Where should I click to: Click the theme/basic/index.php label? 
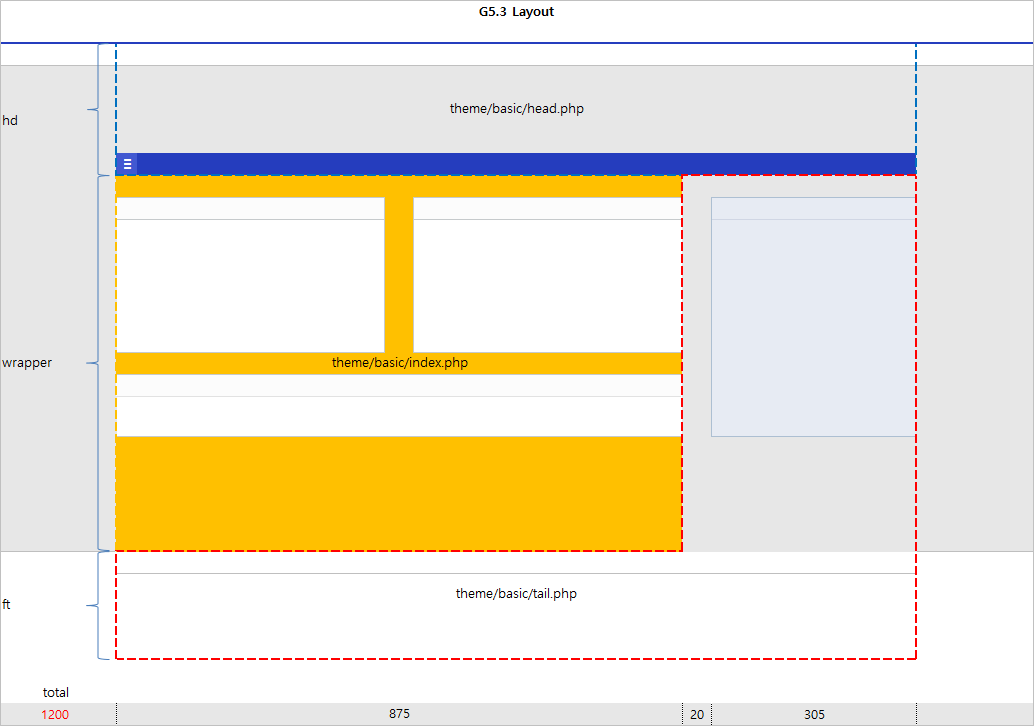coord(399,363)
